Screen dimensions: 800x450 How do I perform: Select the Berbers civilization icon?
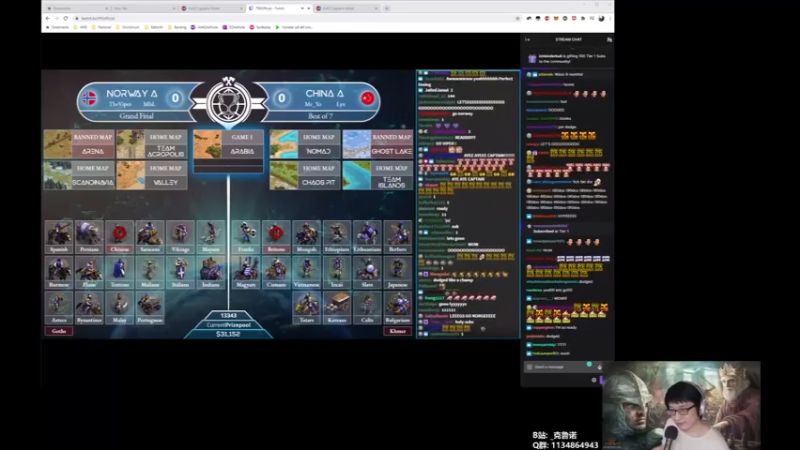[397, 237]
